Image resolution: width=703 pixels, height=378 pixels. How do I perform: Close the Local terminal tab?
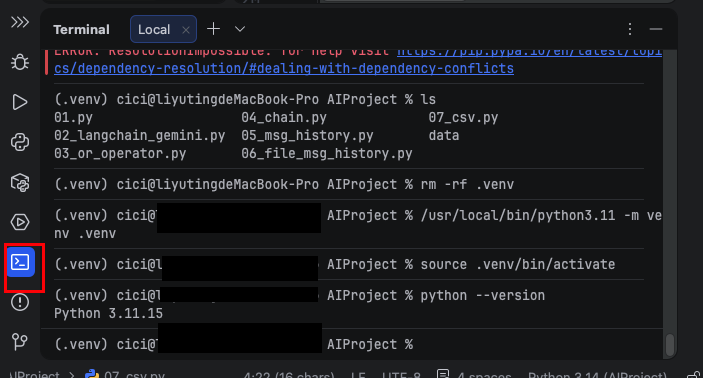pyautogui.click(x=186, y=30)
